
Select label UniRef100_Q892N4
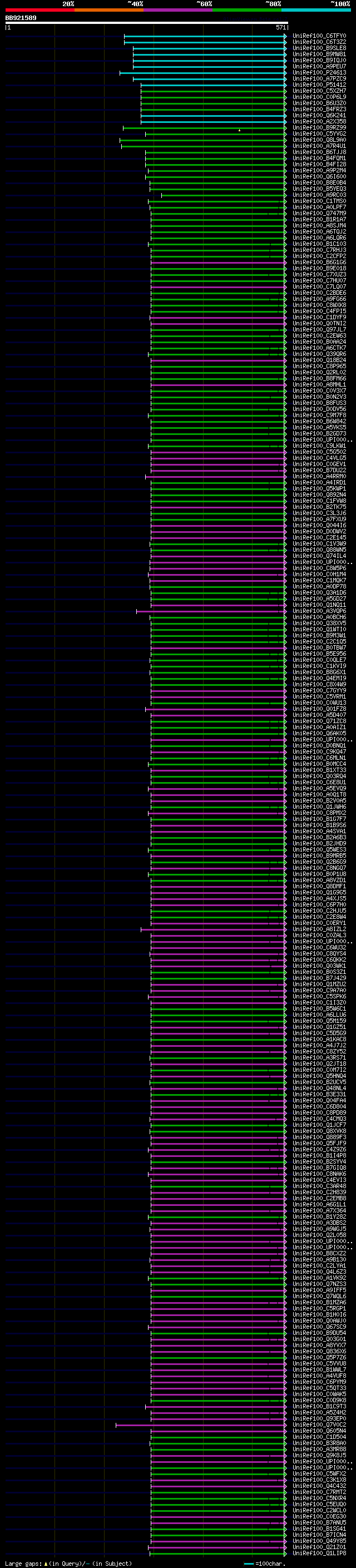(319, 495)
